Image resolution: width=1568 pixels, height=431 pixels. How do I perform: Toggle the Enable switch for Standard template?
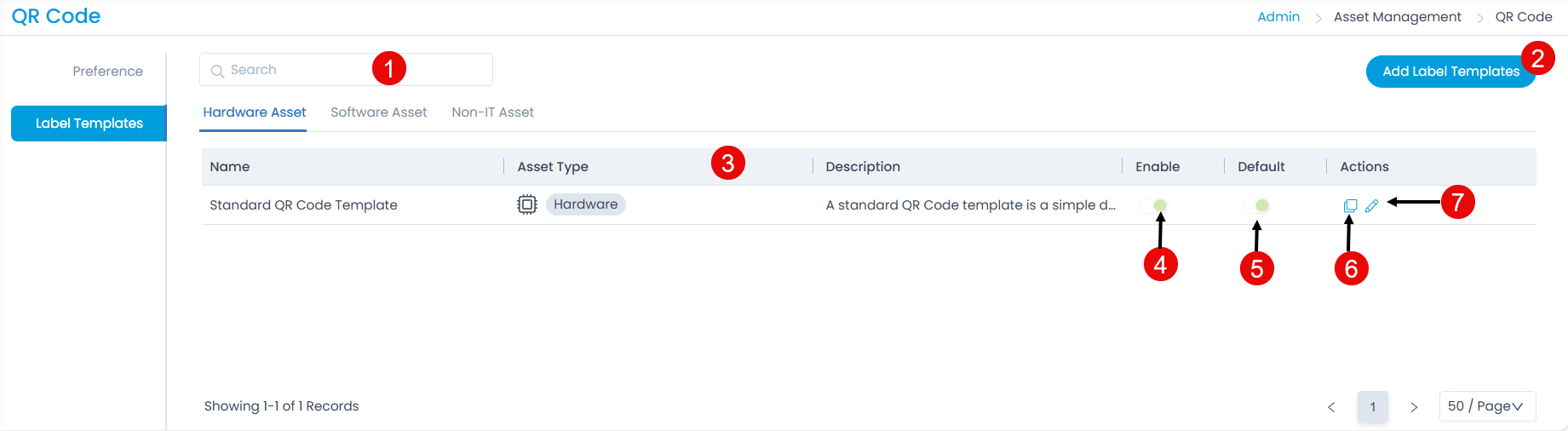click(x=1155, y=205)
